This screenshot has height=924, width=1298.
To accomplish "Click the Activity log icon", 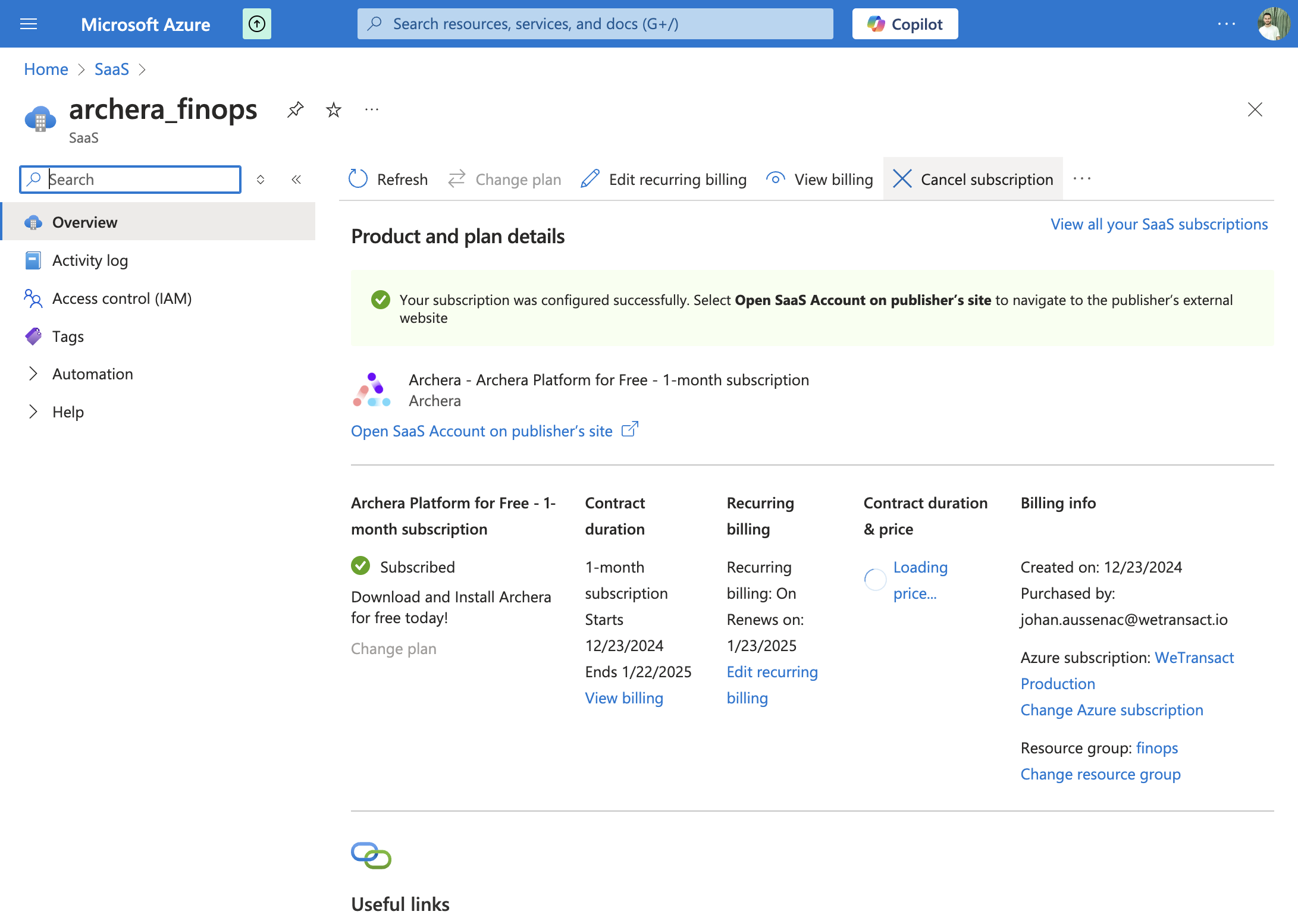I will pyautogui.click(x=33, y=260).
